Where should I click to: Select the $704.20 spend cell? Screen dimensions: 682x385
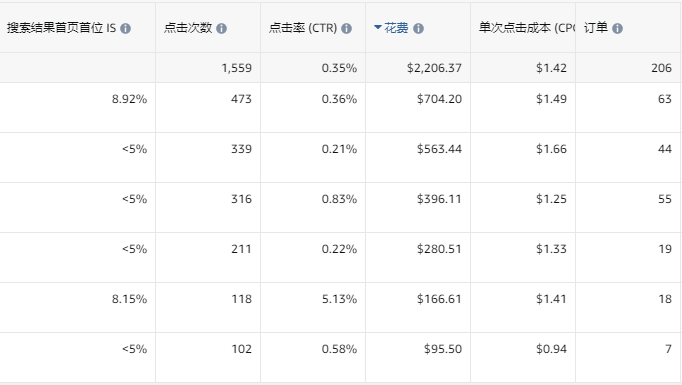pos(418,107)
